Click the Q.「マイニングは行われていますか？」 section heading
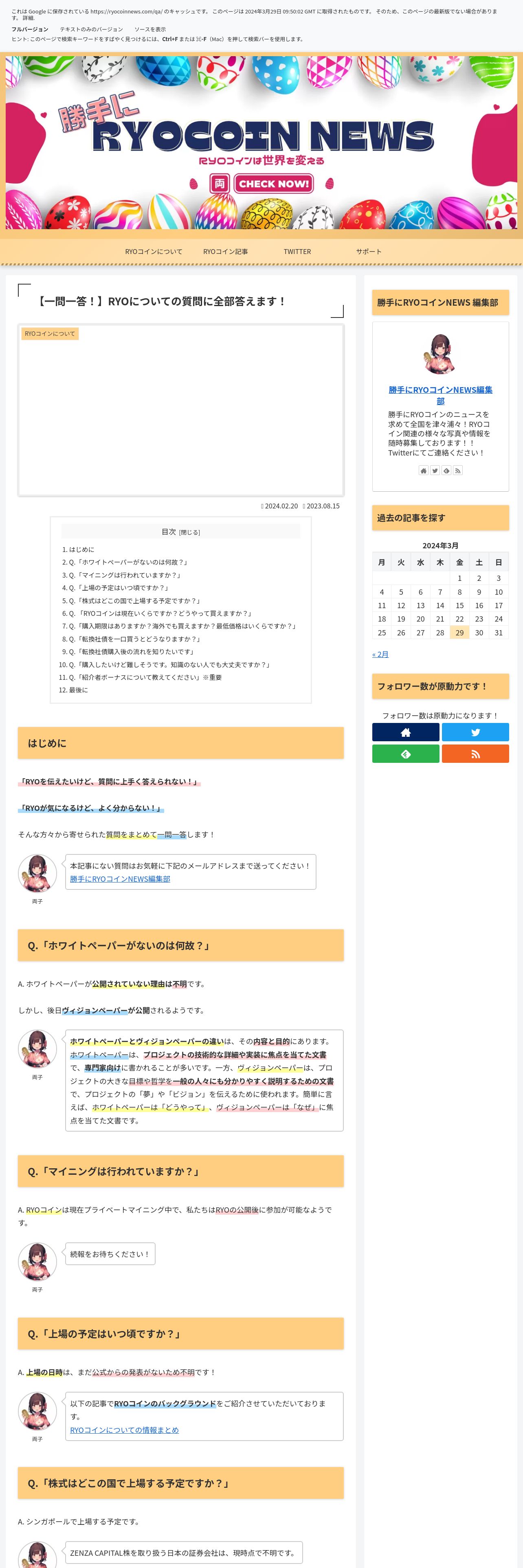The height and width of the screenshot is (1568, 523). click(181, 1171)
